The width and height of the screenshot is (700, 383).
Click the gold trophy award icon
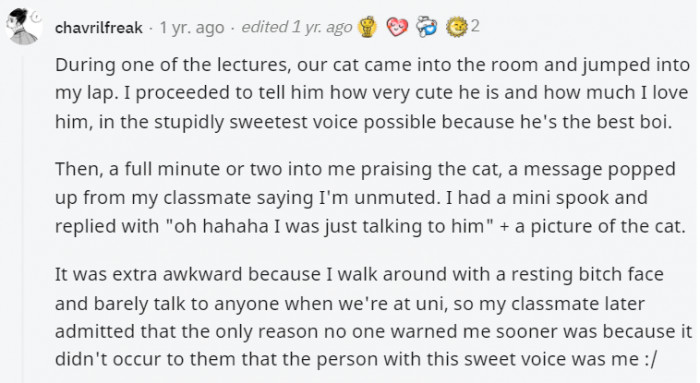click(x=367, y=27)
